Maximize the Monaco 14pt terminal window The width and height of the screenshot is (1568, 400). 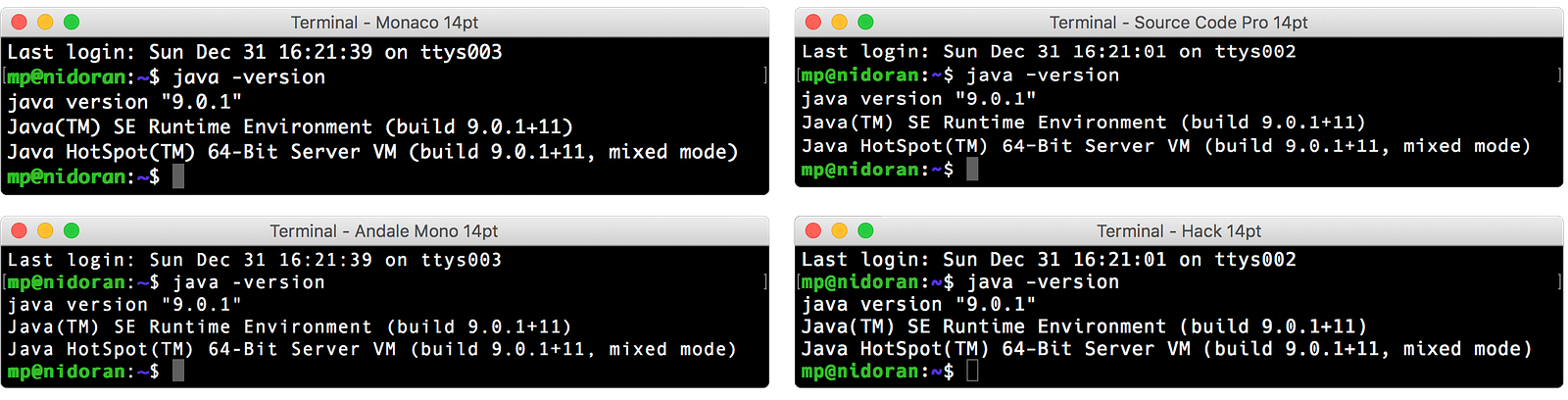pos(72,22)
